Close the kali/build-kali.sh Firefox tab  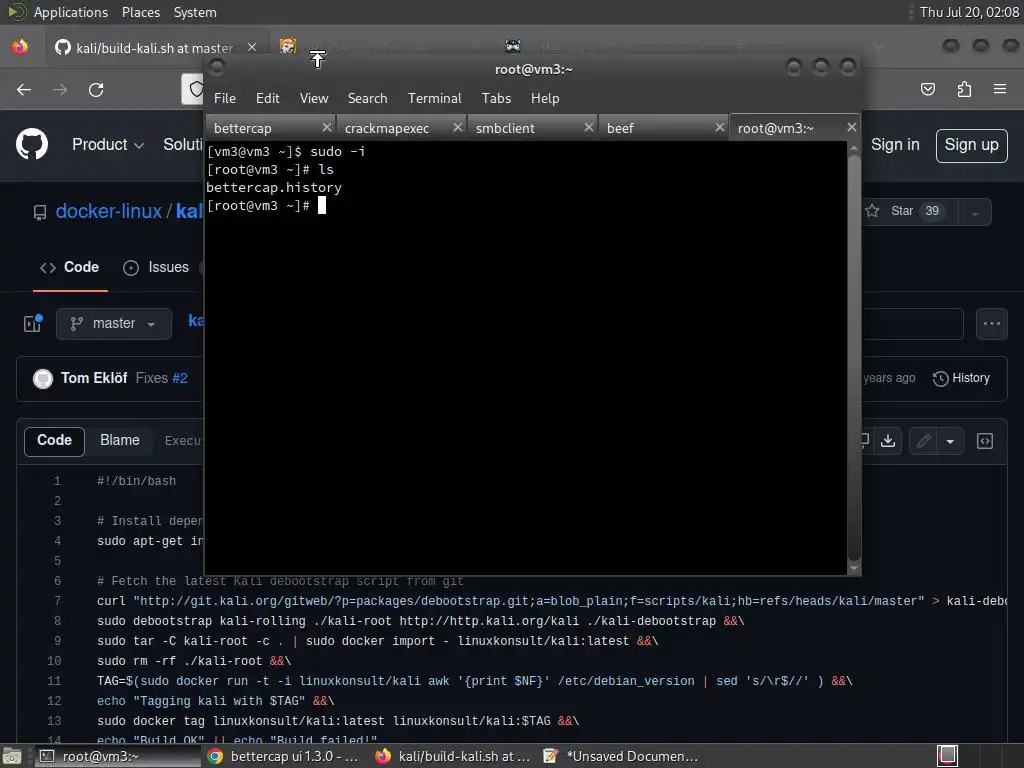point(251,48)
